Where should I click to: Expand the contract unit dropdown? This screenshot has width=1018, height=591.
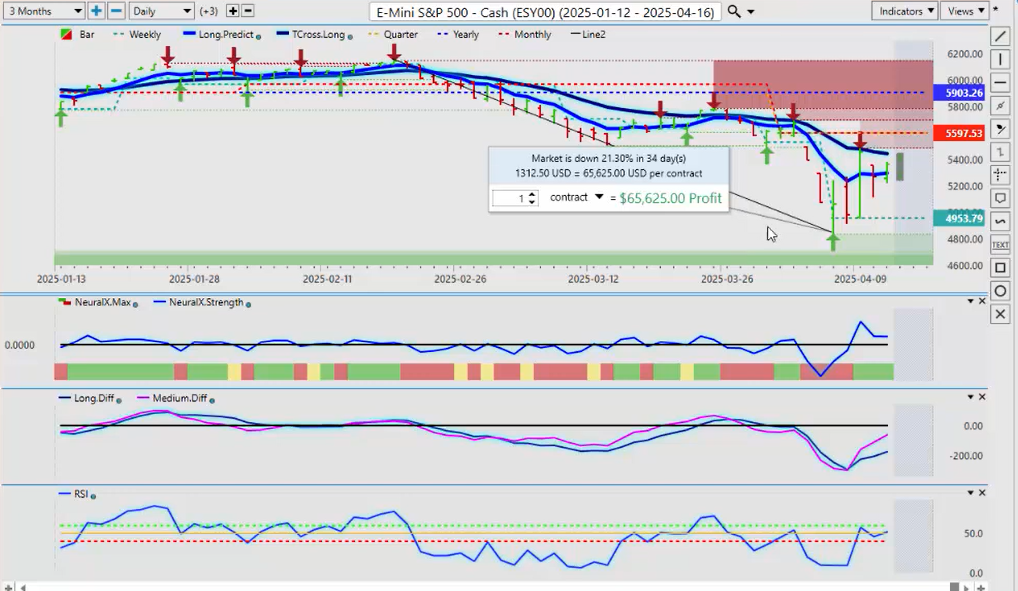[x=599, y=197]
